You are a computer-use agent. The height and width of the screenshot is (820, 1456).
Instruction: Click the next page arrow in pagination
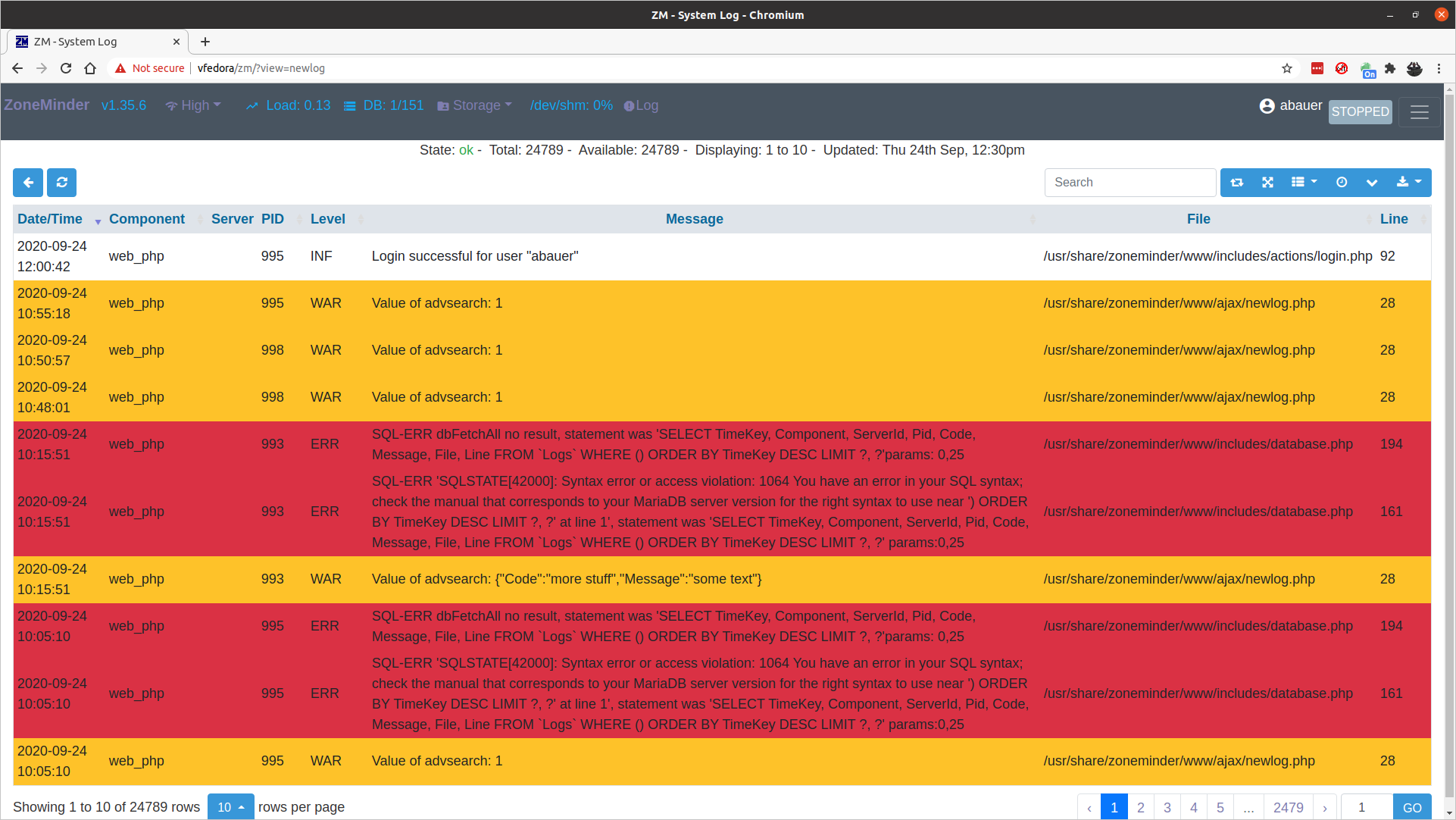pyautogui.click(x=1325, y=808)
